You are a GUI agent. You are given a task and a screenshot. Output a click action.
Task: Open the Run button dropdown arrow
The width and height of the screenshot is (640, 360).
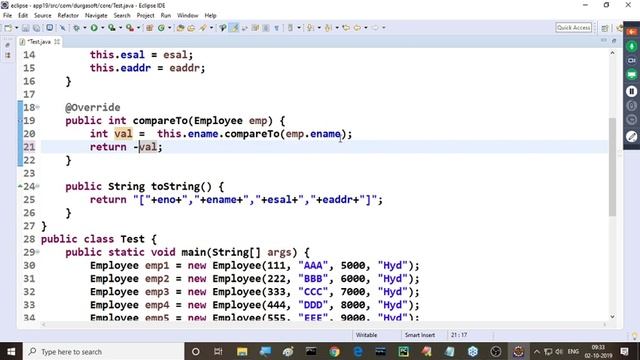point(102,28)
